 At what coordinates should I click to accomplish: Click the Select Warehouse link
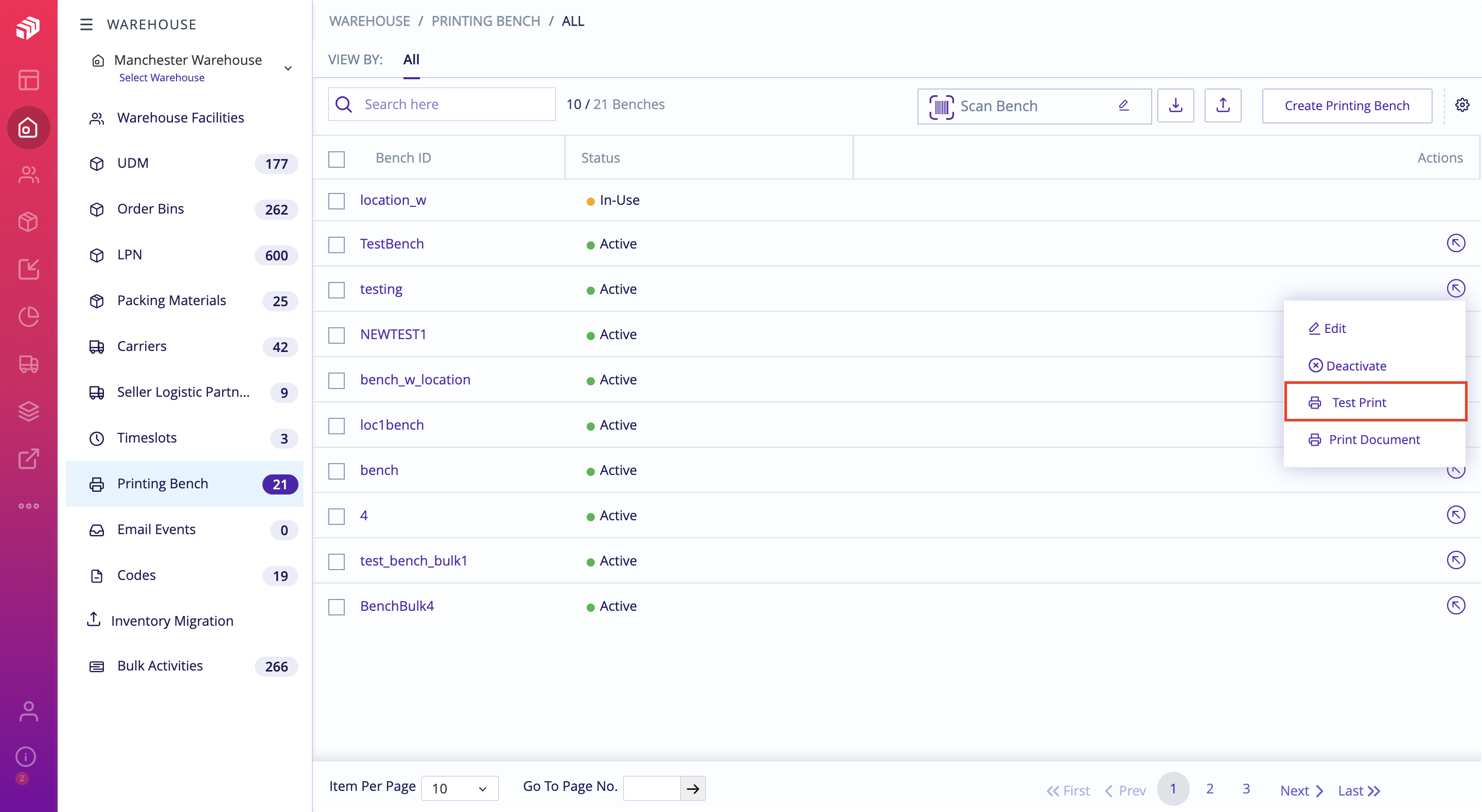click(162, 78)
